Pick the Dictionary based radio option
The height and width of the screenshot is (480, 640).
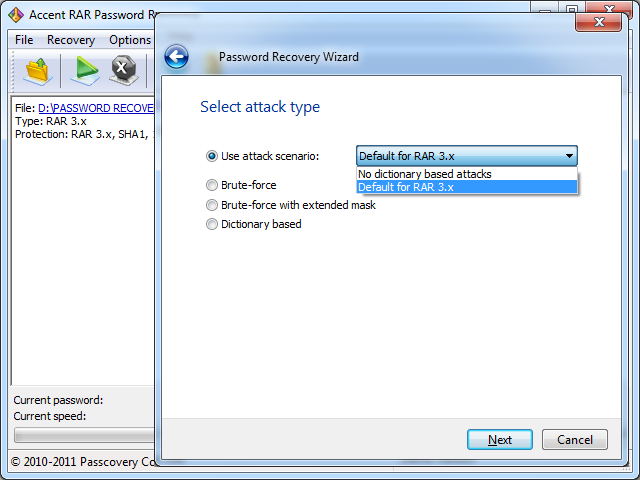[211, 224]
